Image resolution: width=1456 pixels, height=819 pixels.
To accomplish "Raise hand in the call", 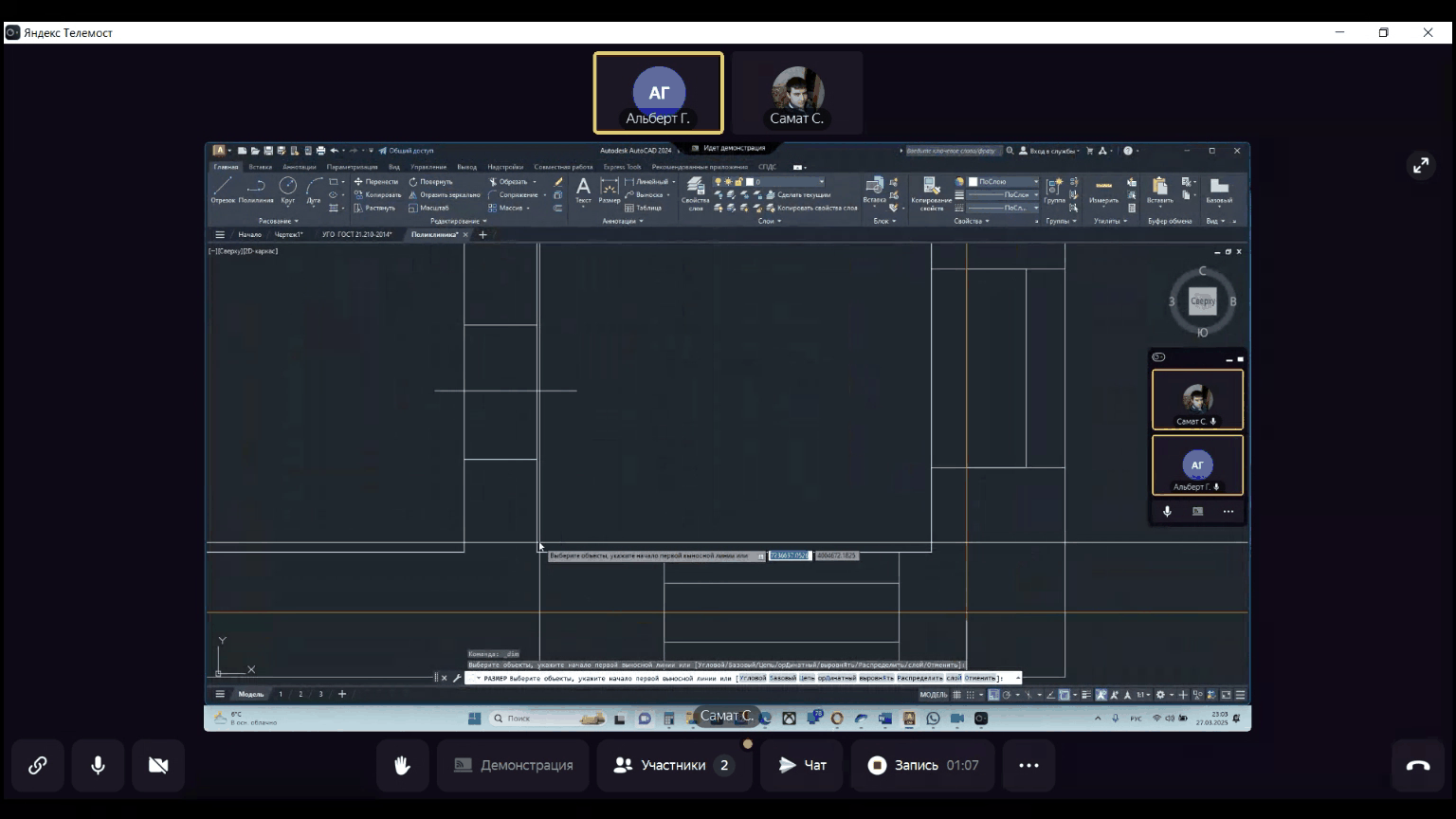I will point(403,765).
